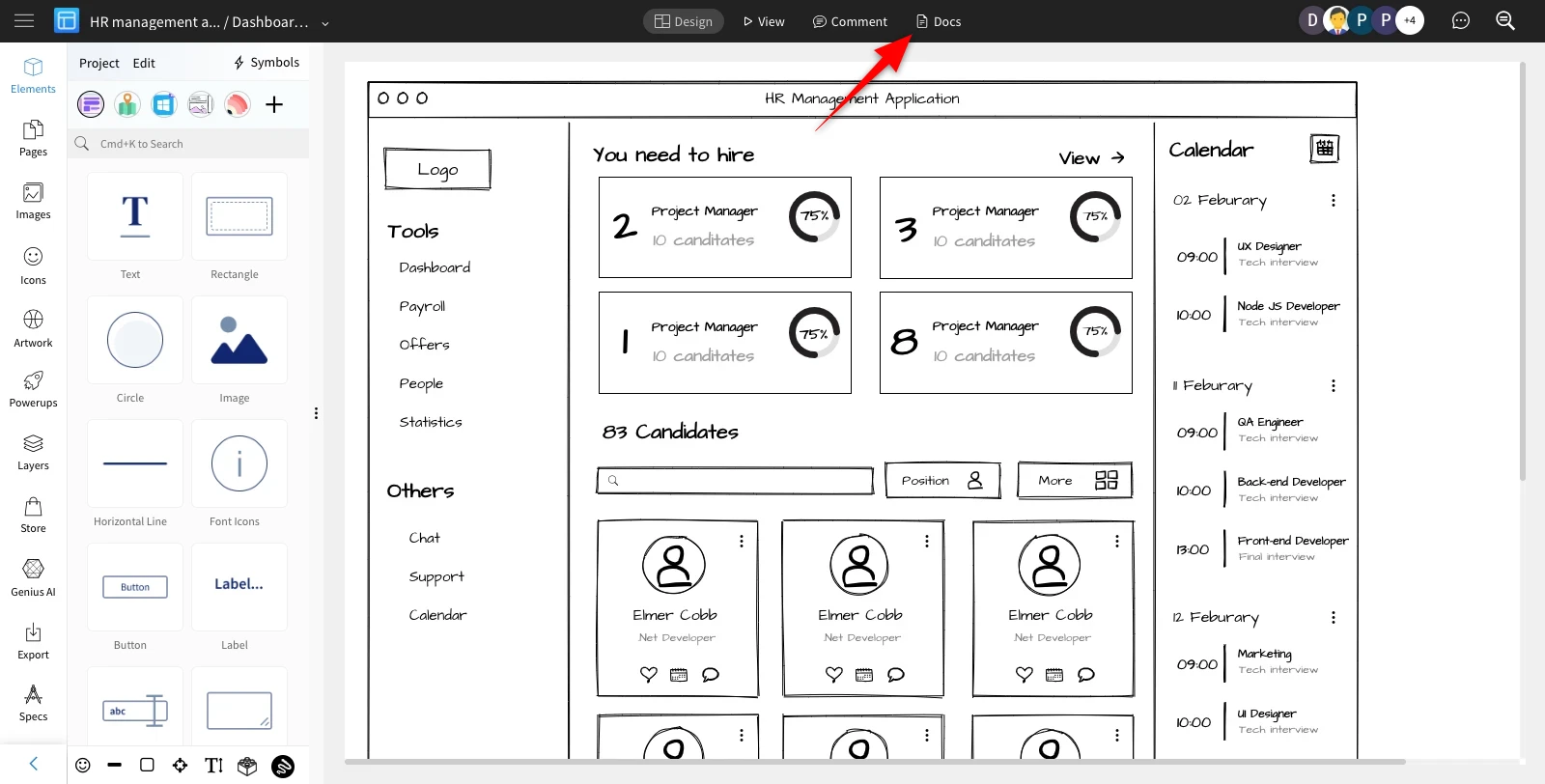The width and height of the screenshot is (1545, 784).
Task: Select the Windows-style element library icon
Action: coord(164,103)
